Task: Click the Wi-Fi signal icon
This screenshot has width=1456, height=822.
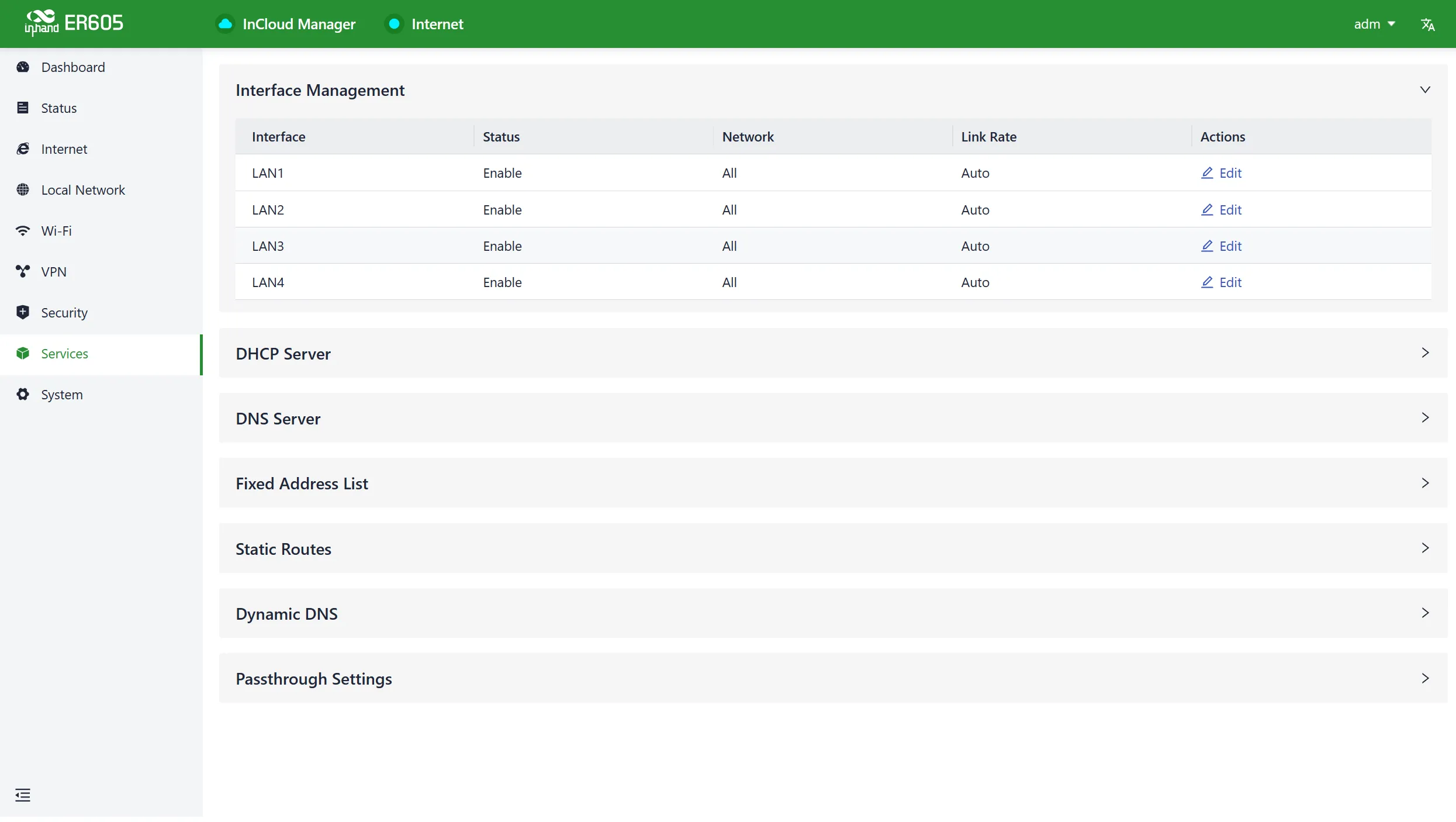Action: coord(23,231)
